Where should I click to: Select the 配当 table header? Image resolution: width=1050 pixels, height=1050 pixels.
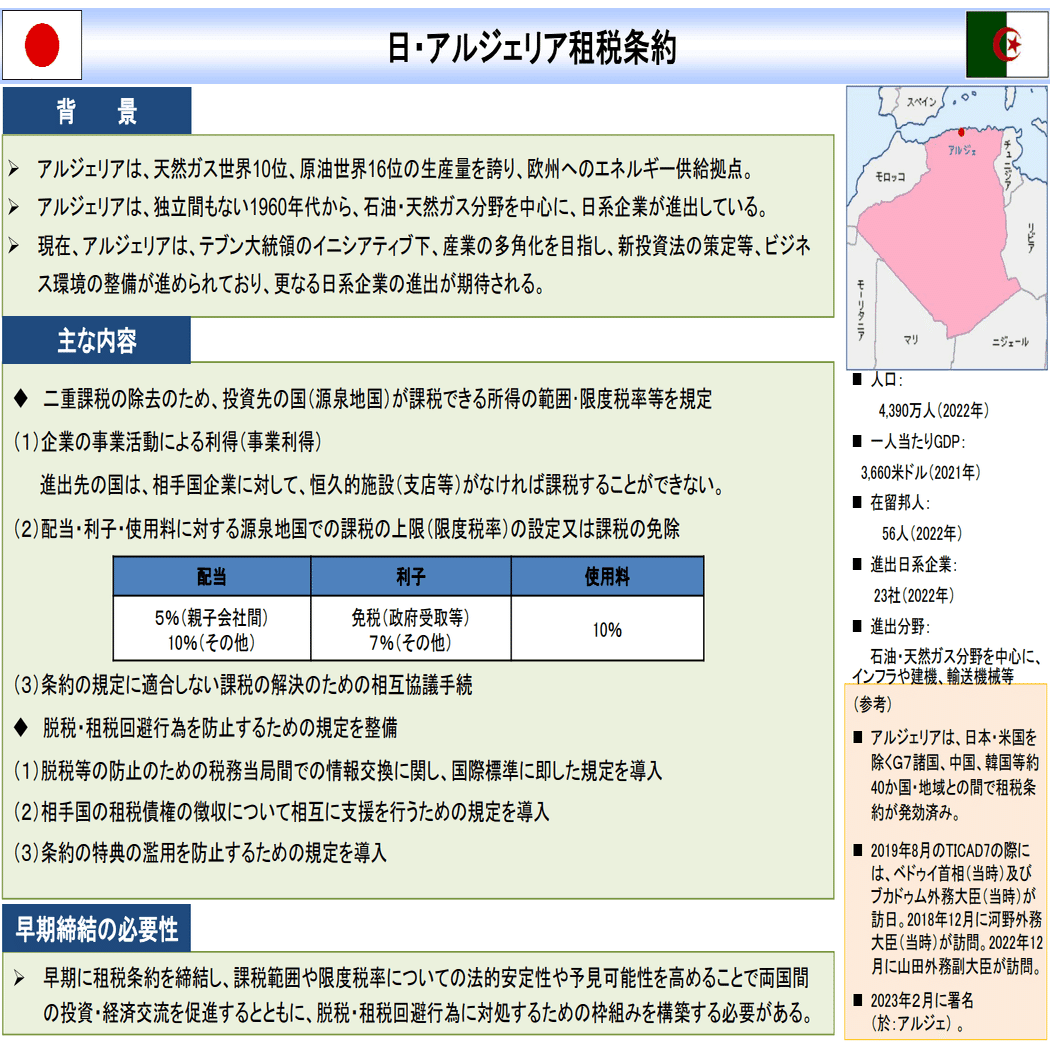tap(212, 577)
